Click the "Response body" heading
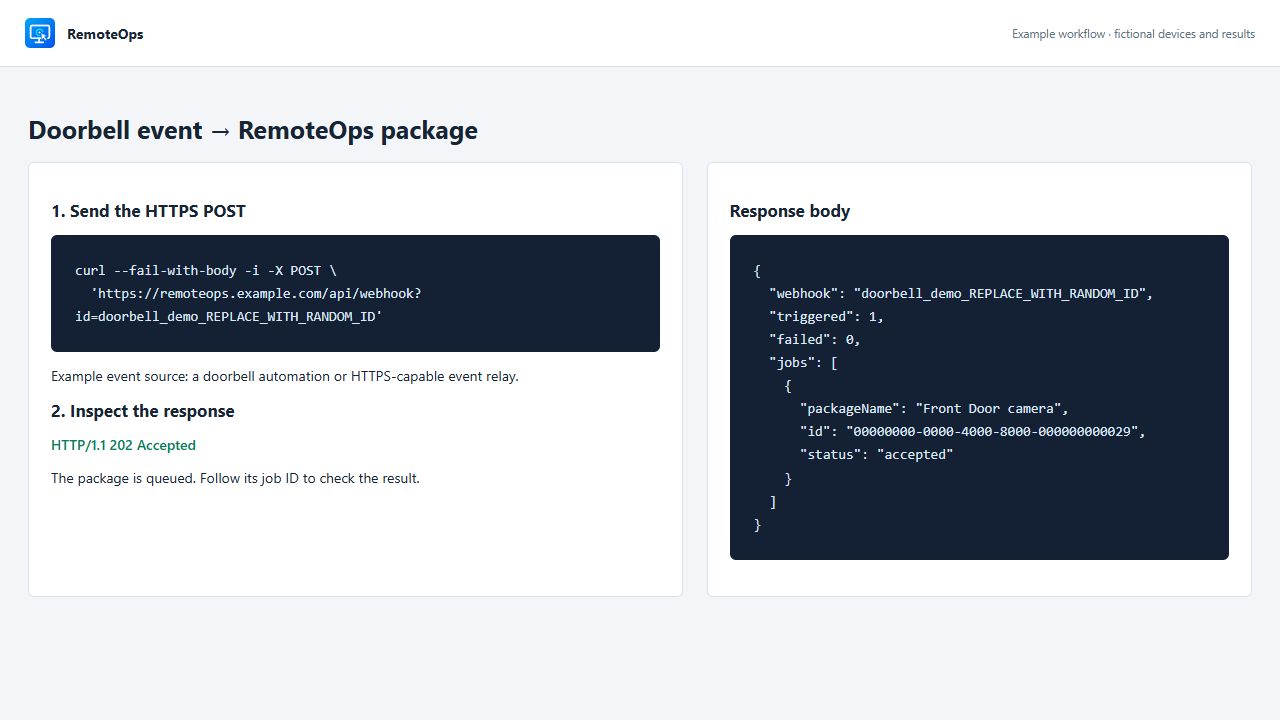Image resolution: width=1280 pixels, height=720 pixels. (790, 211)
